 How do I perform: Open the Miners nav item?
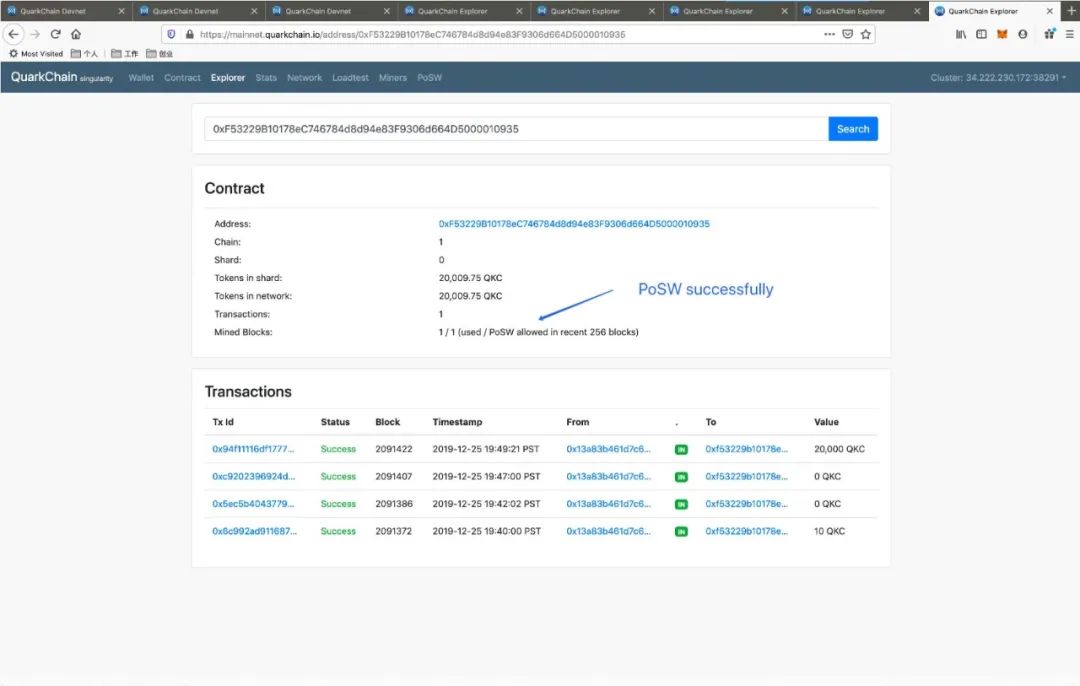click(x=393, y=78)
